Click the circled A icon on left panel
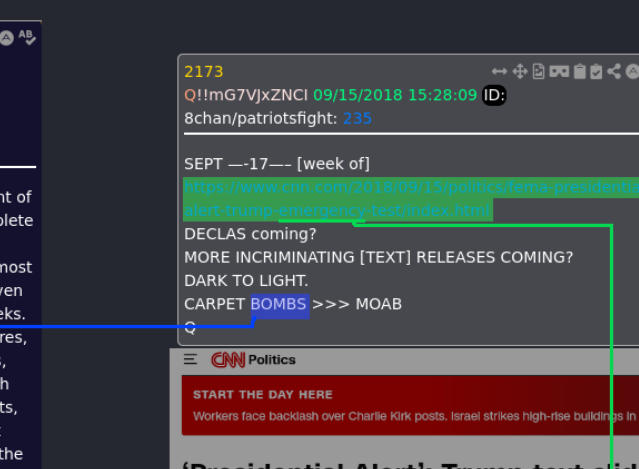Screen dimensions: 639x469 [6, 38]
